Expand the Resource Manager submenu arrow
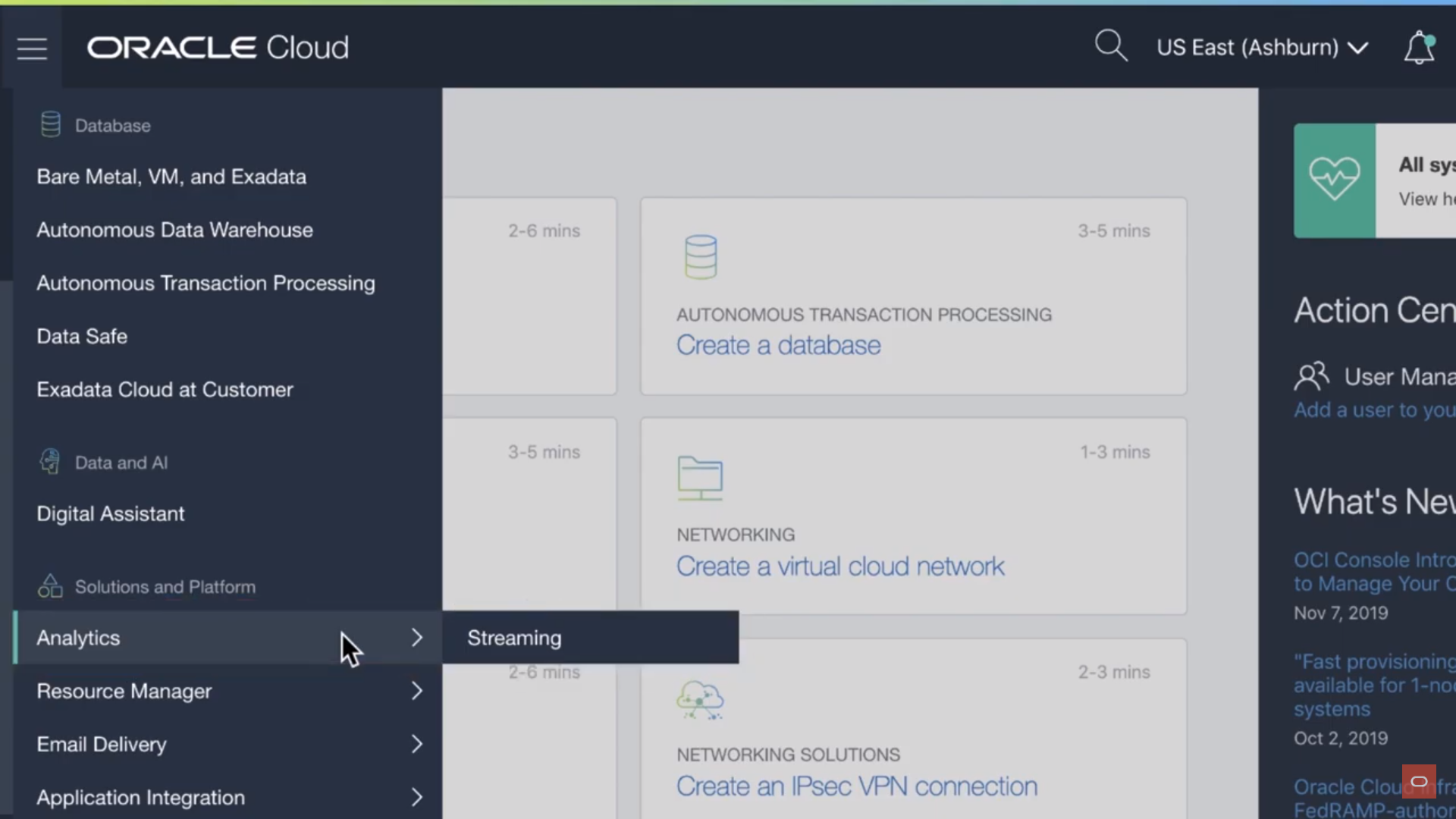 (x=416, y=691)
